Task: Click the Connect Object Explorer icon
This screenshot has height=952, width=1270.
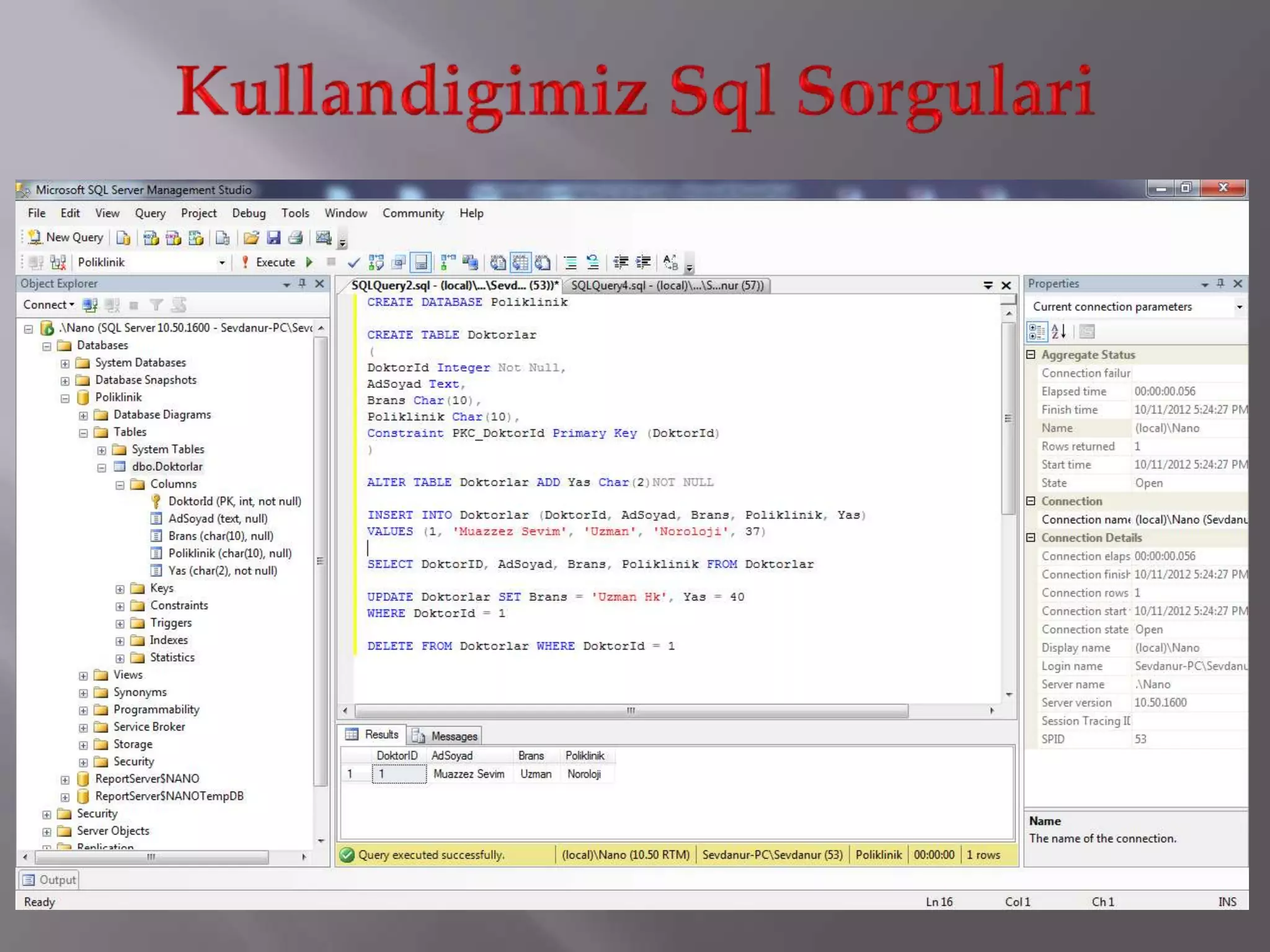Action: coord(90,305)
